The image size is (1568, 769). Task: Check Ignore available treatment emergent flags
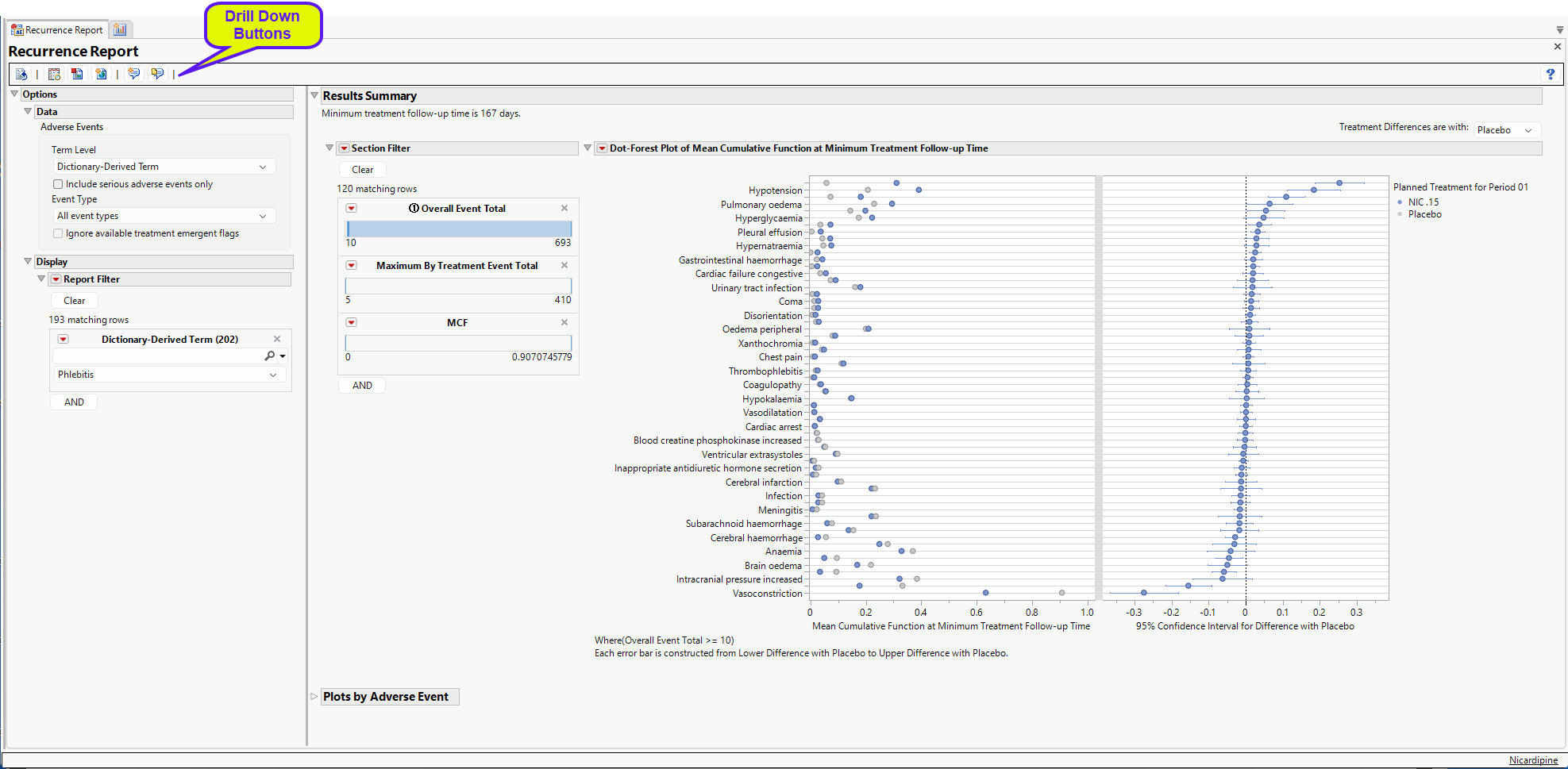[x=57, y=233]
